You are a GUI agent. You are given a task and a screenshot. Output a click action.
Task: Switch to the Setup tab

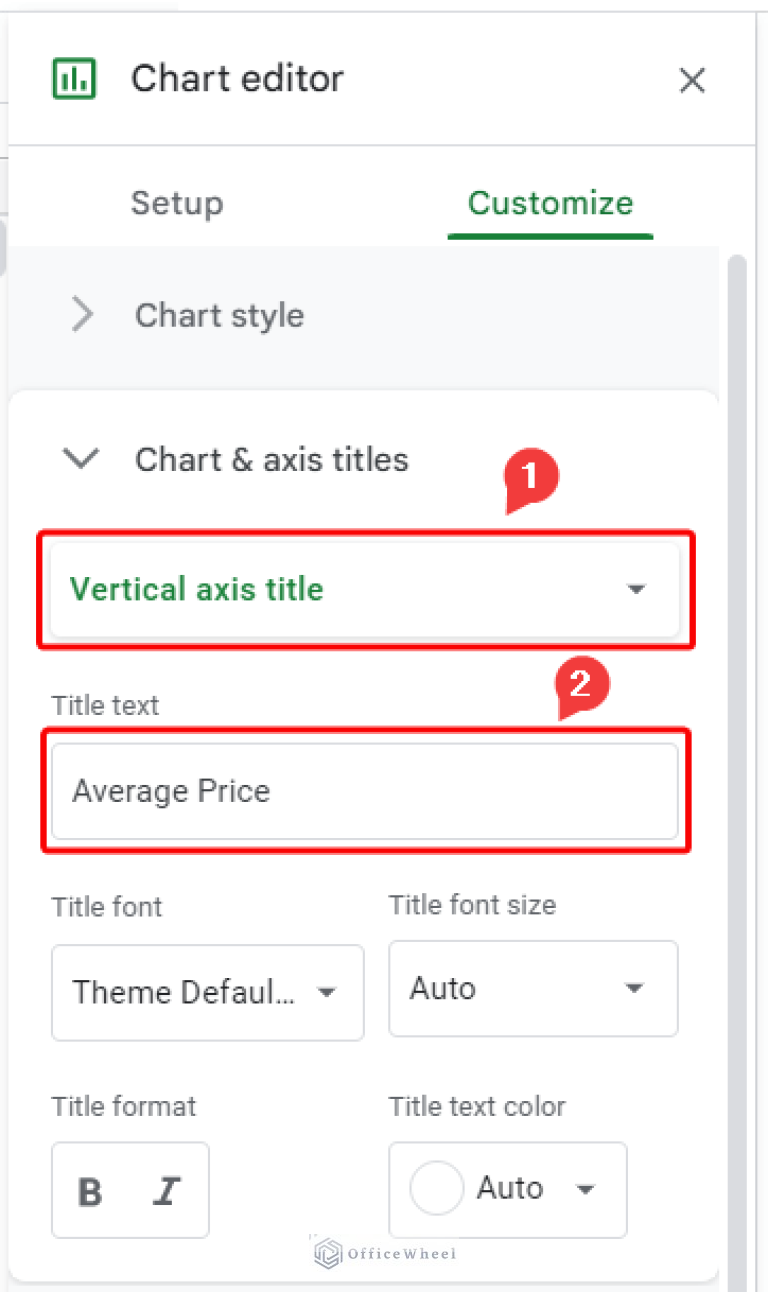pyautogui.click(x=177, y=203)
